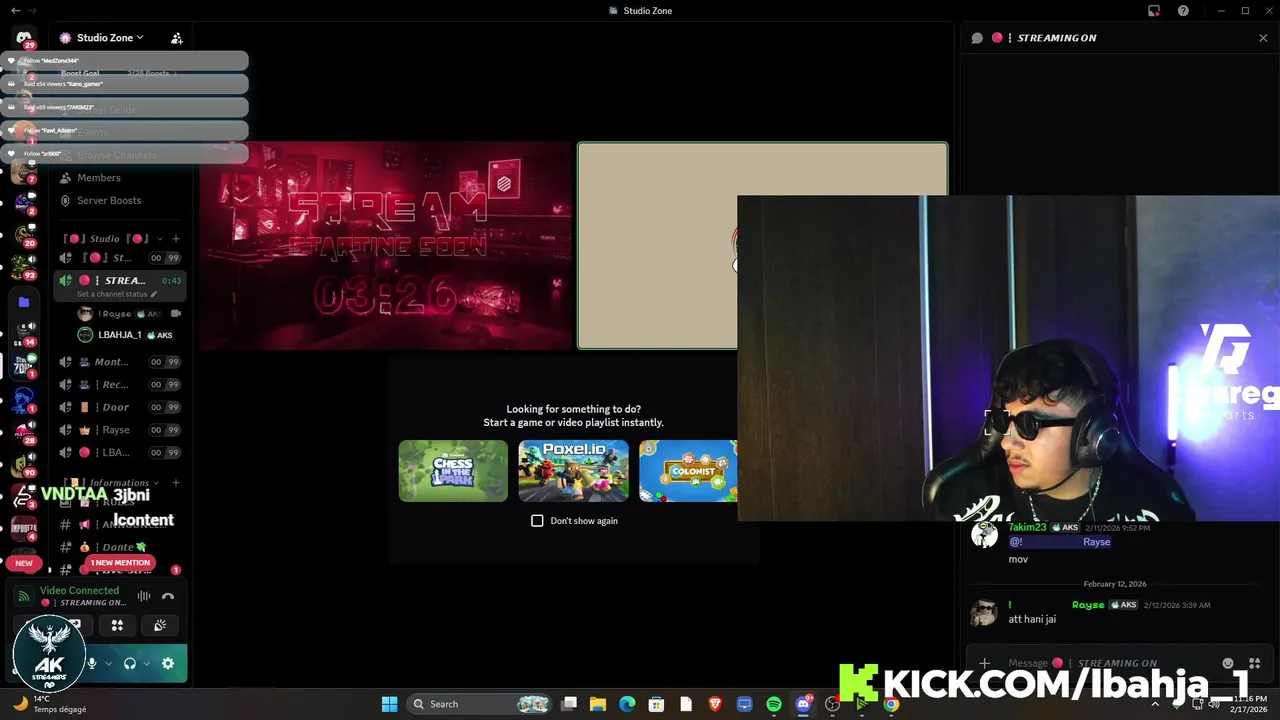This screenshot has height=720, width=1280.
Task: Open the Windows Start button
Action: point(389,704)
